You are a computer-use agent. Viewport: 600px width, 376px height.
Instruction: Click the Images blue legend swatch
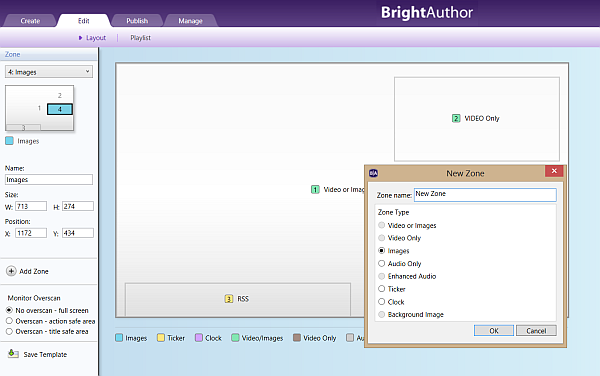click(119, 338)
